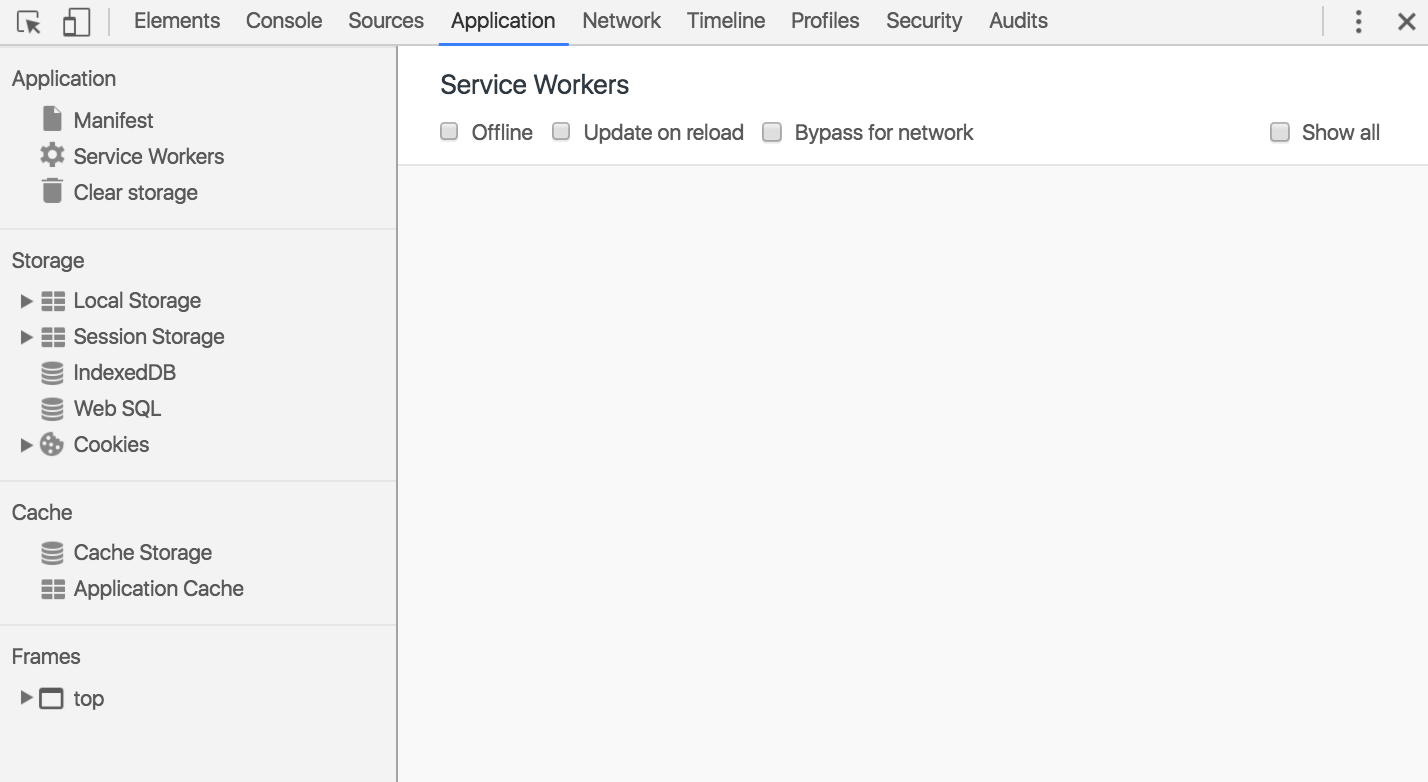Click the Service Workers gear icon
This screenshot has width=1428, height=782.
pyautogui.click(x=52, y=156)
